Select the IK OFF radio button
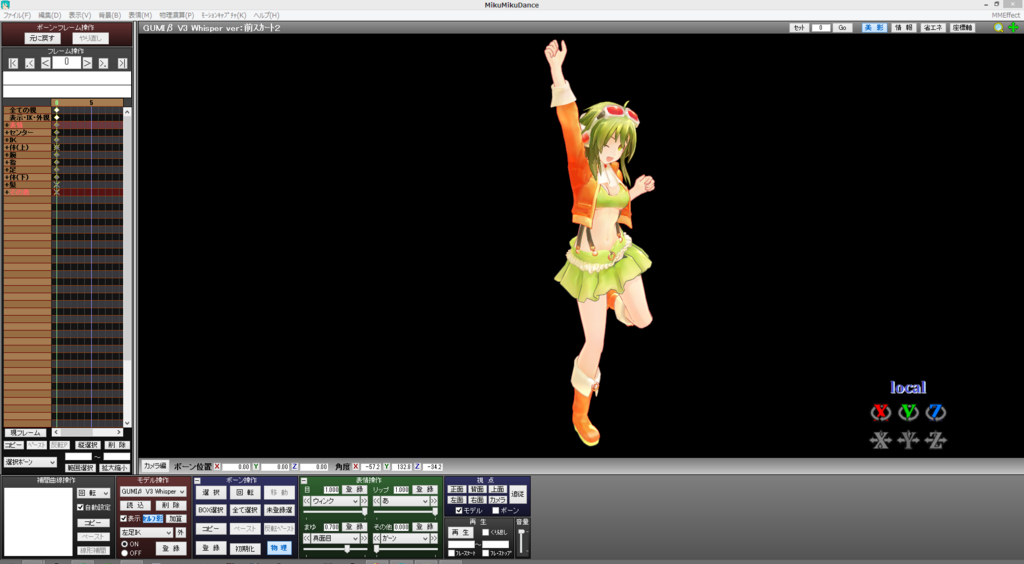 coord(125,553)
